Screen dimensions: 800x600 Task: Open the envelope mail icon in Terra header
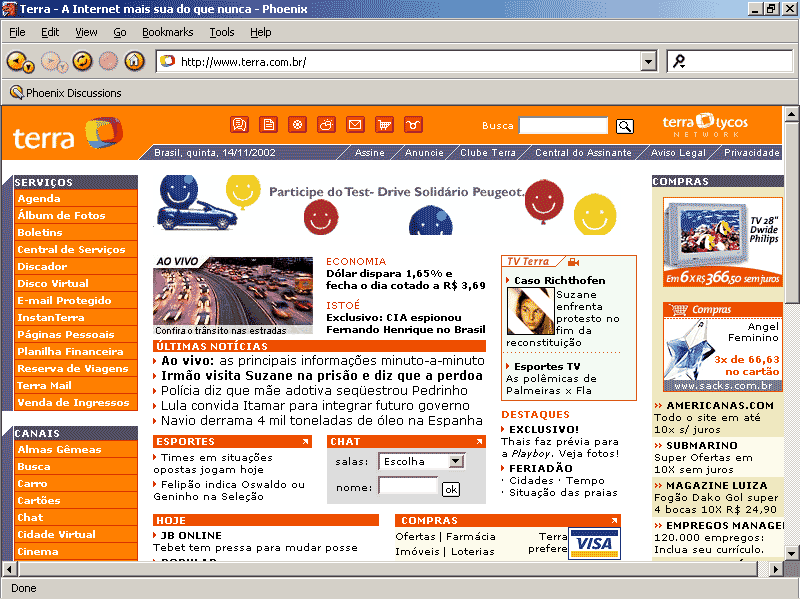[355, 125]
